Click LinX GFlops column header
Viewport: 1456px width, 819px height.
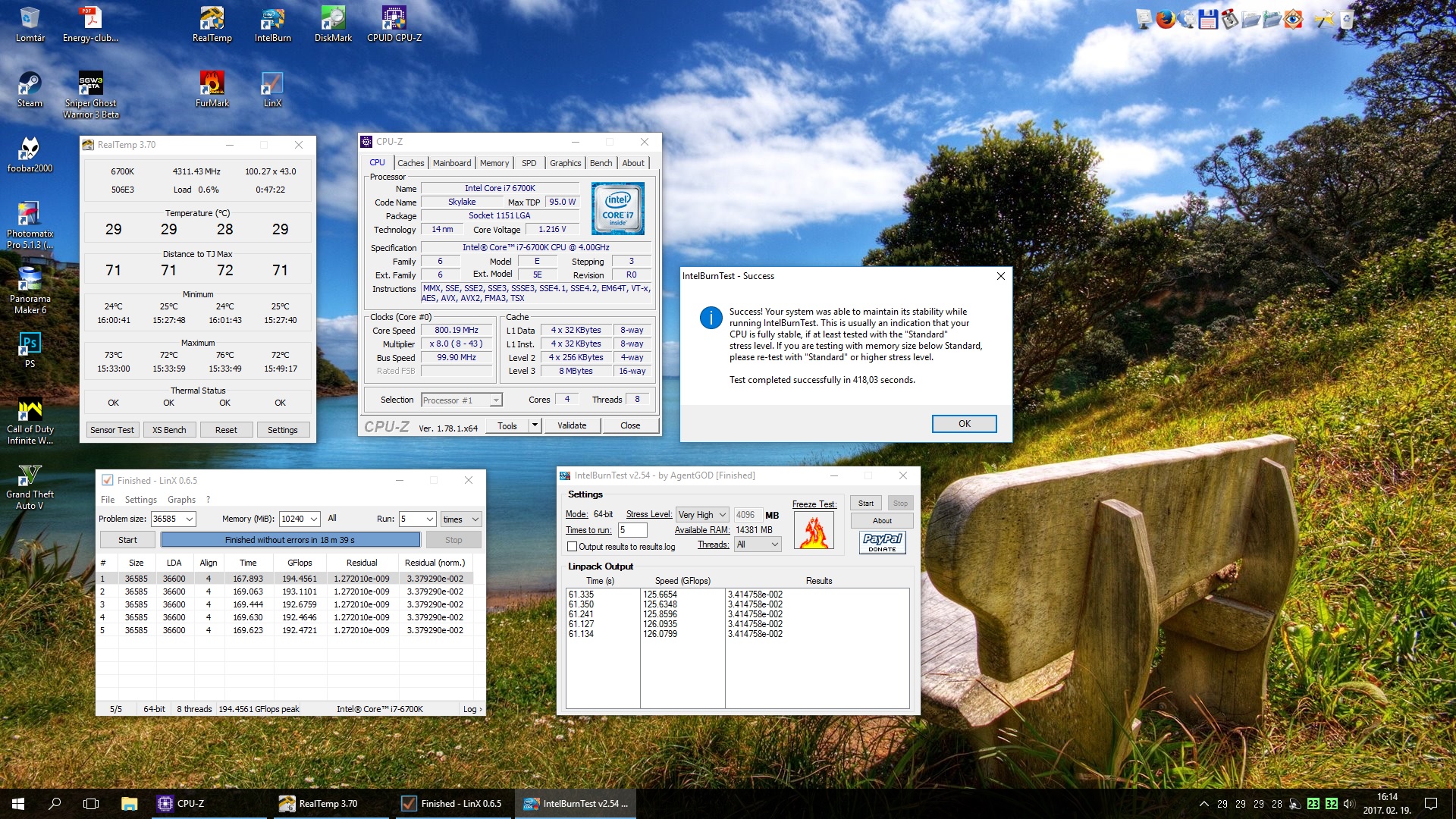[x=300, y=563]
